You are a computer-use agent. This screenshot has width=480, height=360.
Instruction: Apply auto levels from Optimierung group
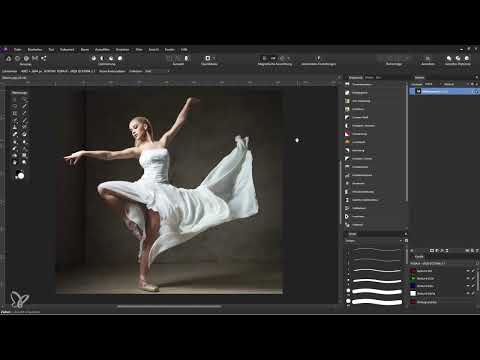pos(94,58)
